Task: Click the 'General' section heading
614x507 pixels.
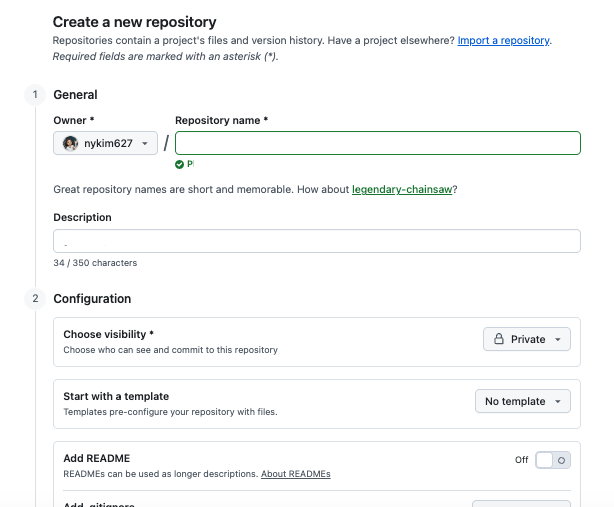Action: [75, 95]
